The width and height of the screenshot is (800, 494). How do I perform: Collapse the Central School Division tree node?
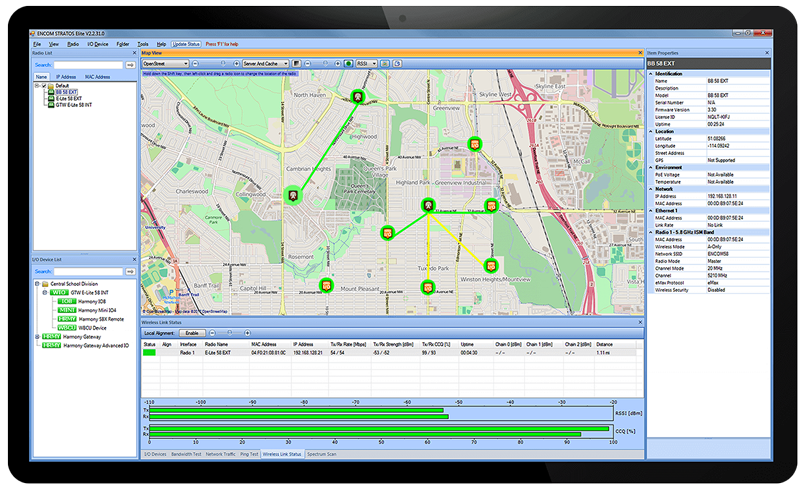point(37,284)
